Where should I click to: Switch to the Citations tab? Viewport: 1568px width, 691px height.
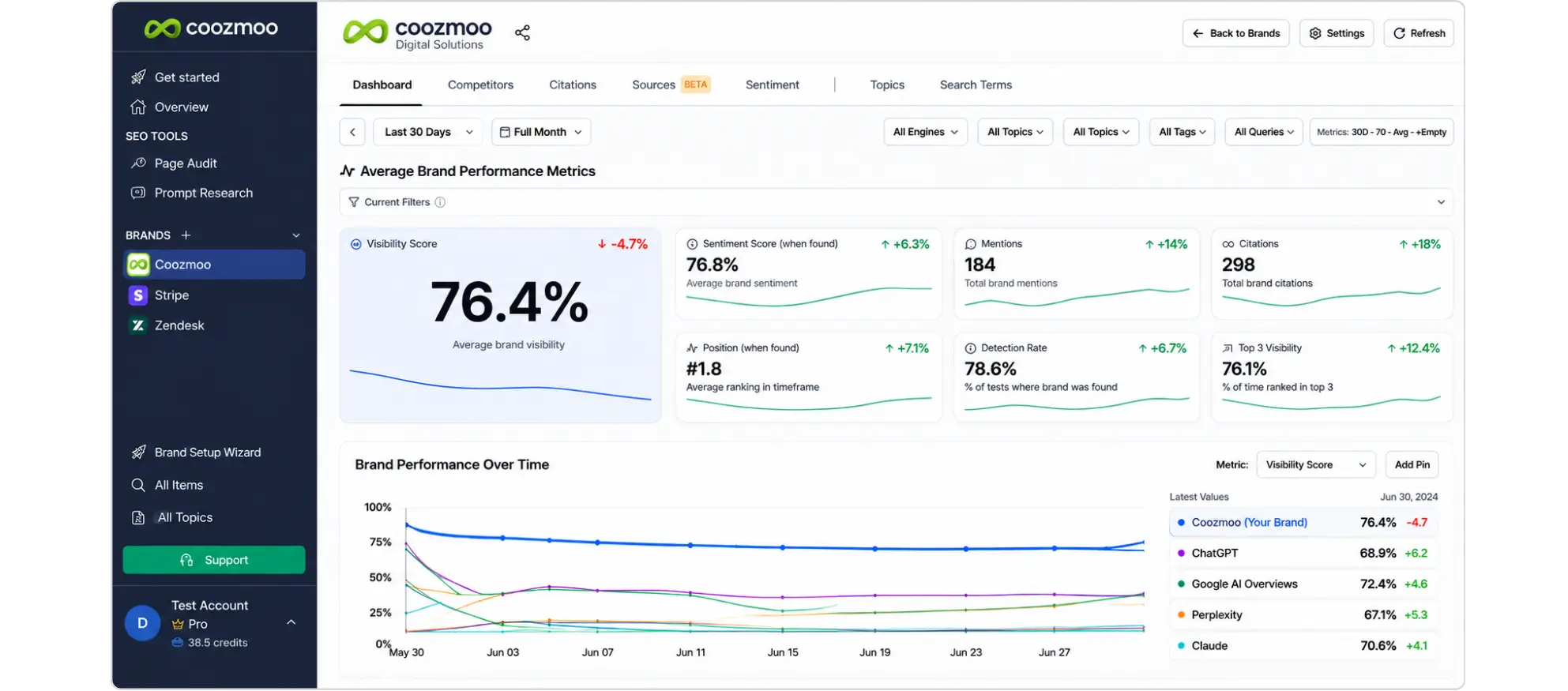(573, 84)
